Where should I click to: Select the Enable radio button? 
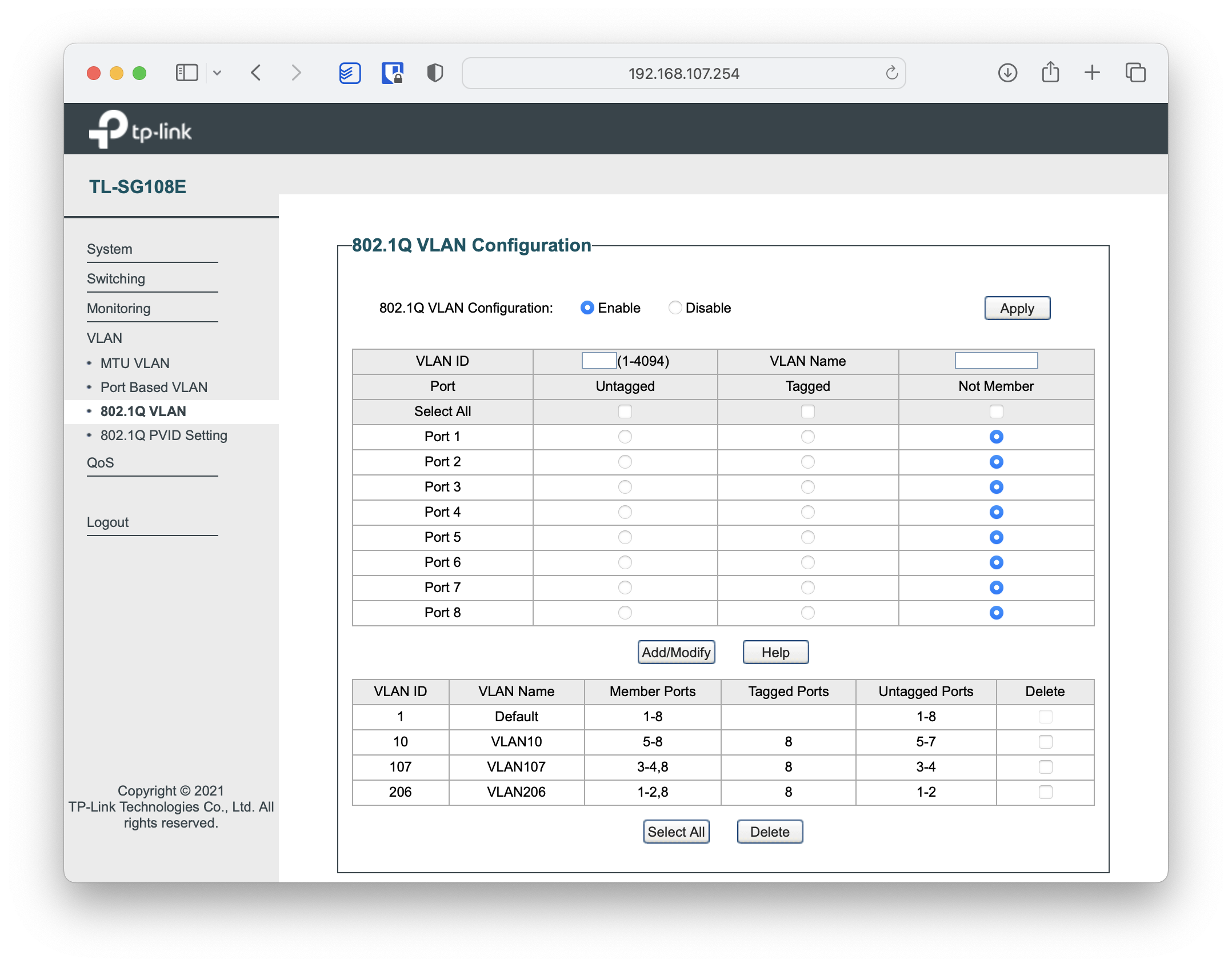[x=587, y=308]
